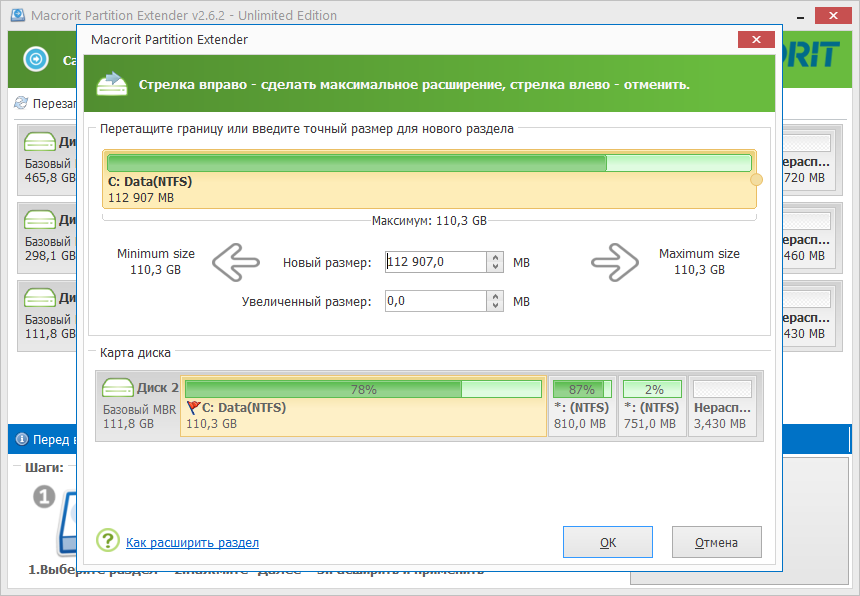The height and width of the screenshot is (596, 860).
Task: Click the Отмена cancel button
Action: tap(716, 542)
